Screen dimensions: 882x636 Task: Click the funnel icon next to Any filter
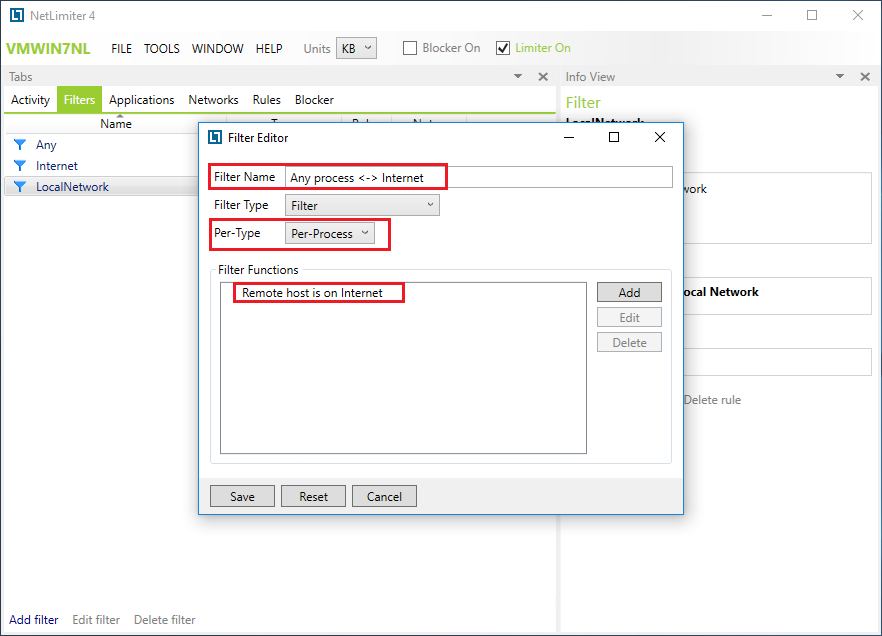coord(19,145)
